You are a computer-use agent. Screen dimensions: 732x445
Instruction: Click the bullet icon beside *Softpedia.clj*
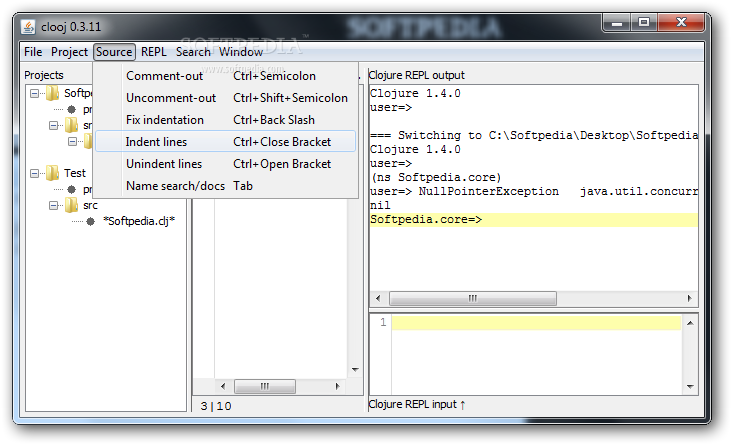91,221
